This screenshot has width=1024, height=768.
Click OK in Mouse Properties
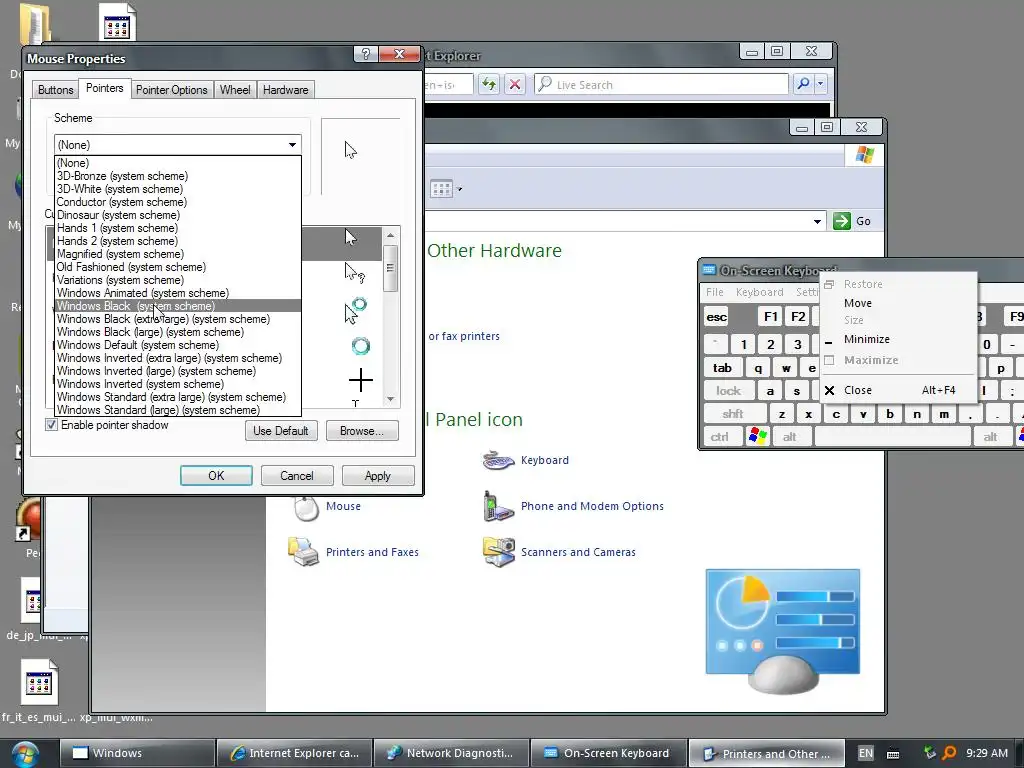[216, 475]
